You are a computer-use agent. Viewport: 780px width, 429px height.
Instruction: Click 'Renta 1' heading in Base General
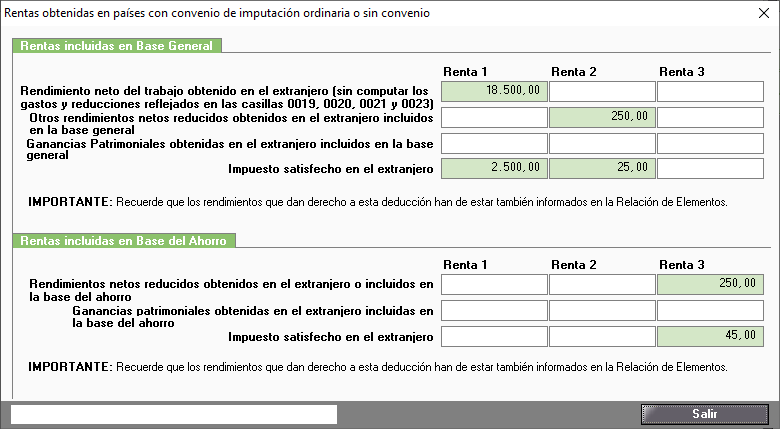point(465,72)
